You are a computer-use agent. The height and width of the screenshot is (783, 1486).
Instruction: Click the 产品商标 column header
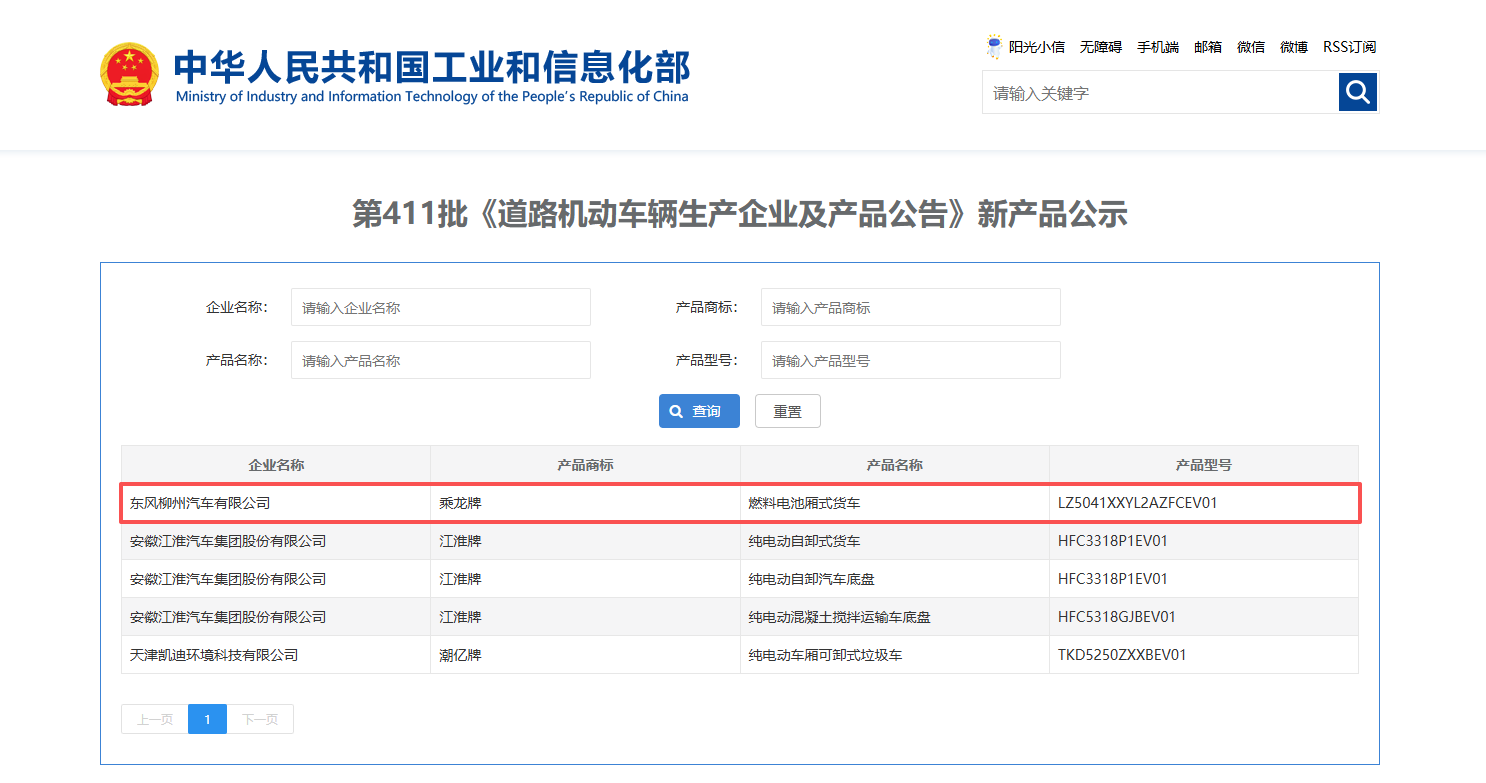586,465
